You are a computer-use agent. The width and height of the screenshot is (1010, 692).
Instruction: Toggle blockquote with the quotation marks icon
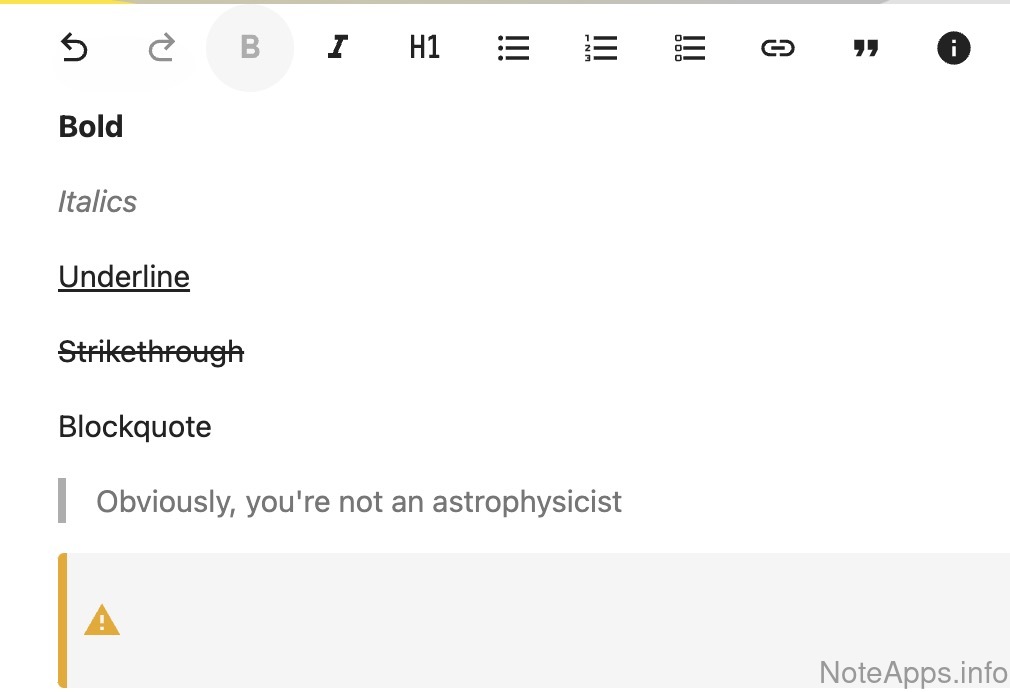[x=866, y=48]
